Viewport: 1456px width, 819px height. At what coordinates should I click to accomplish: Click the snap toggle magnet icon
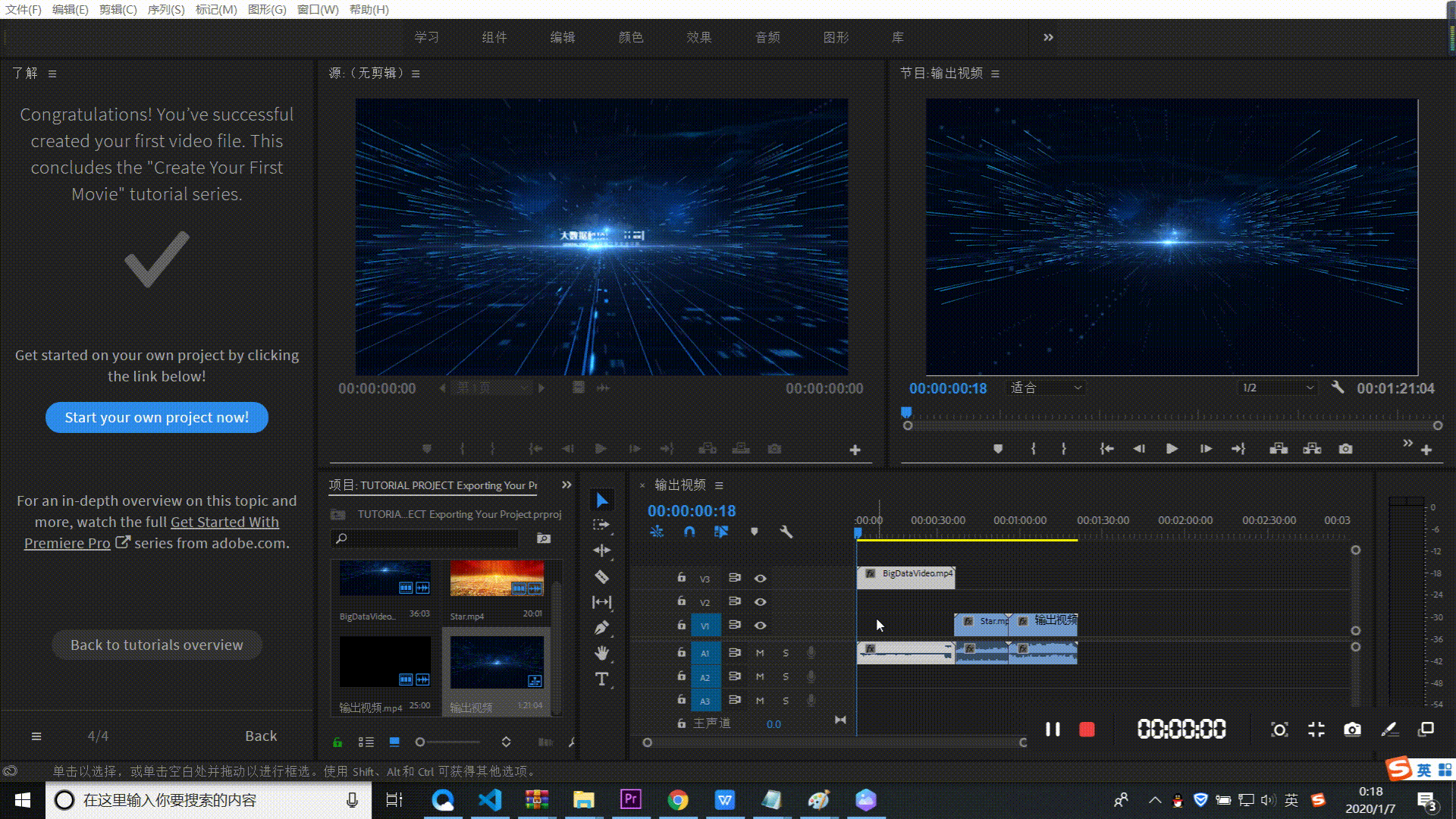(689, 531)
